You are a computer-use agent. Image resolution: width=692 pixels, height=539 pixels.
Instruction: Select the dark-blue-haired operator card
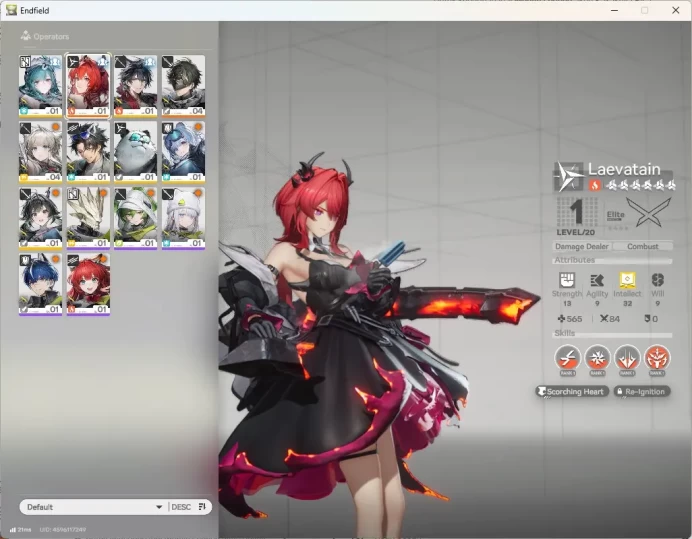(x=41, y=284)
